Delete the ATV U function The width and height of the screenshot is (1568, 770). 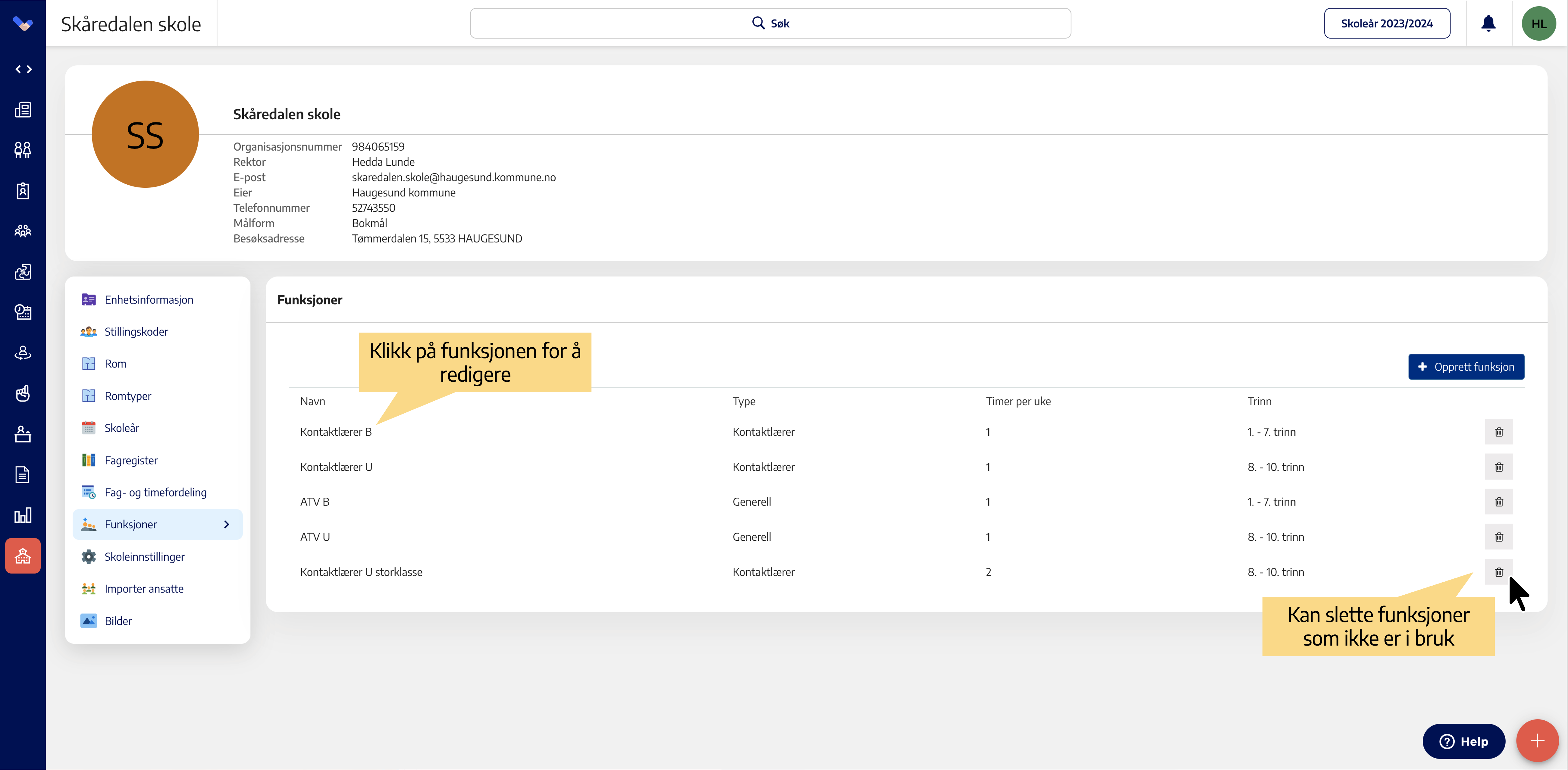pyautogui.click(x=1499, y=537)
